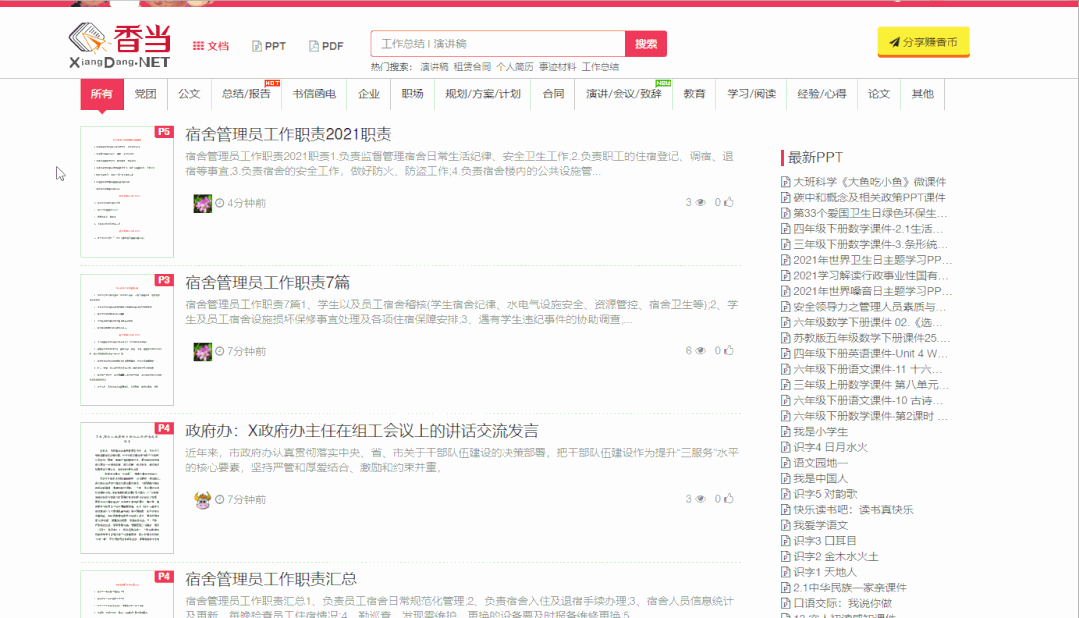The width and height of the screenshot is (1079, 618).
Task: Select the 党团 category tab
Action: 145,94
